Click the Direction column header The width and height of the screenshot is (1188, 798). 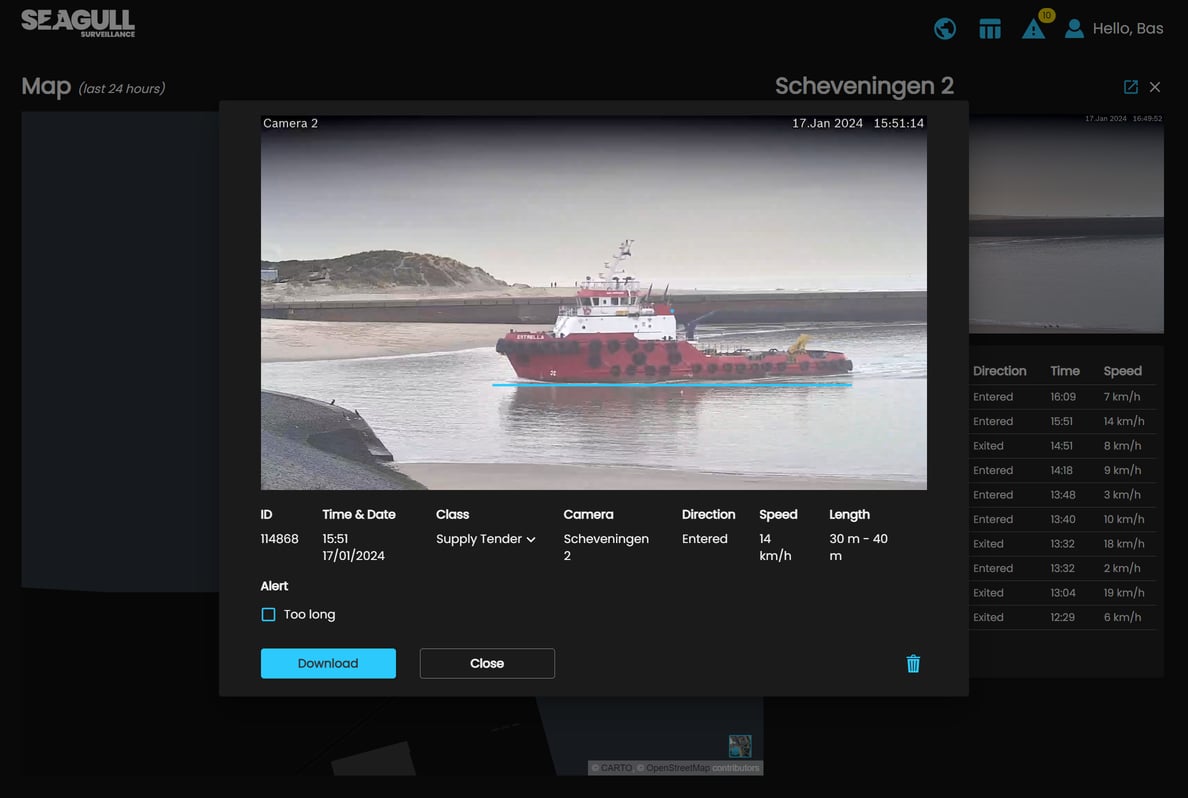coord(999,371)
